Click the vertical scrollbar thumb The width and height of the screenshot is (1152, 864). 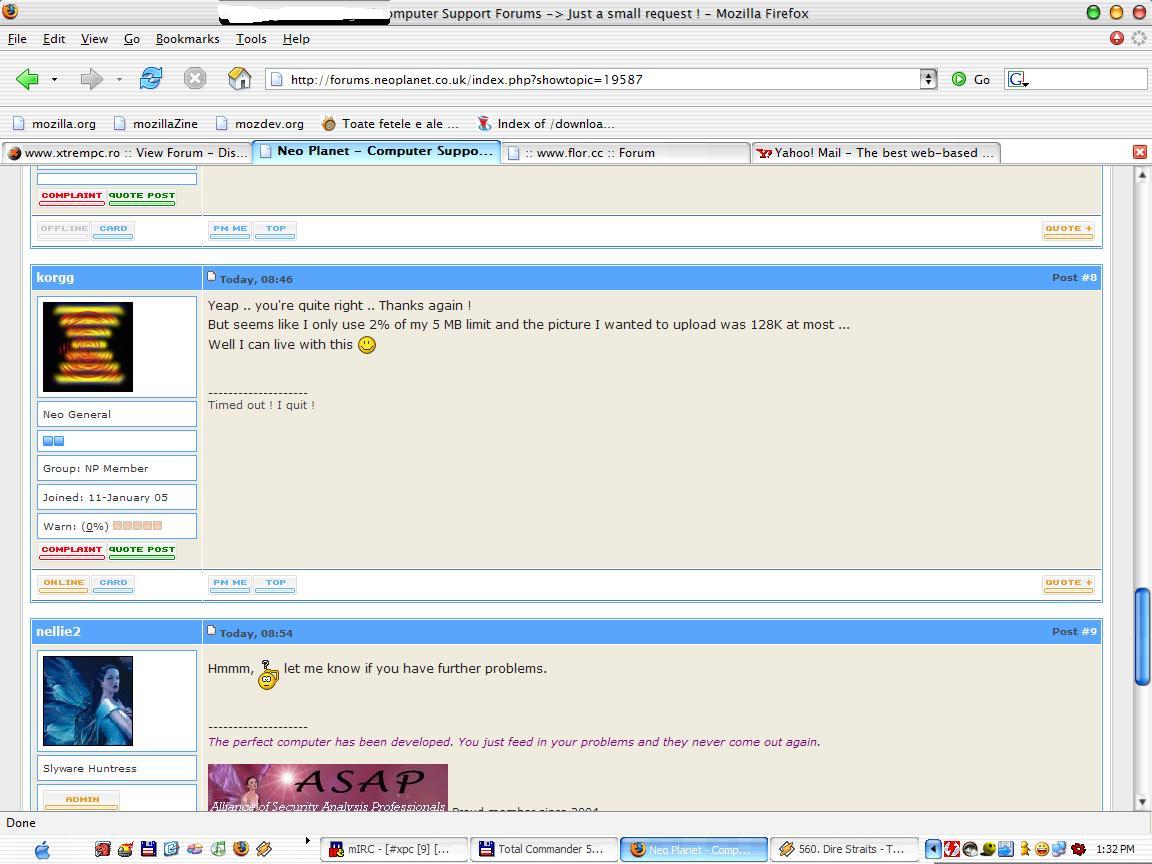tap(1142, 636)
